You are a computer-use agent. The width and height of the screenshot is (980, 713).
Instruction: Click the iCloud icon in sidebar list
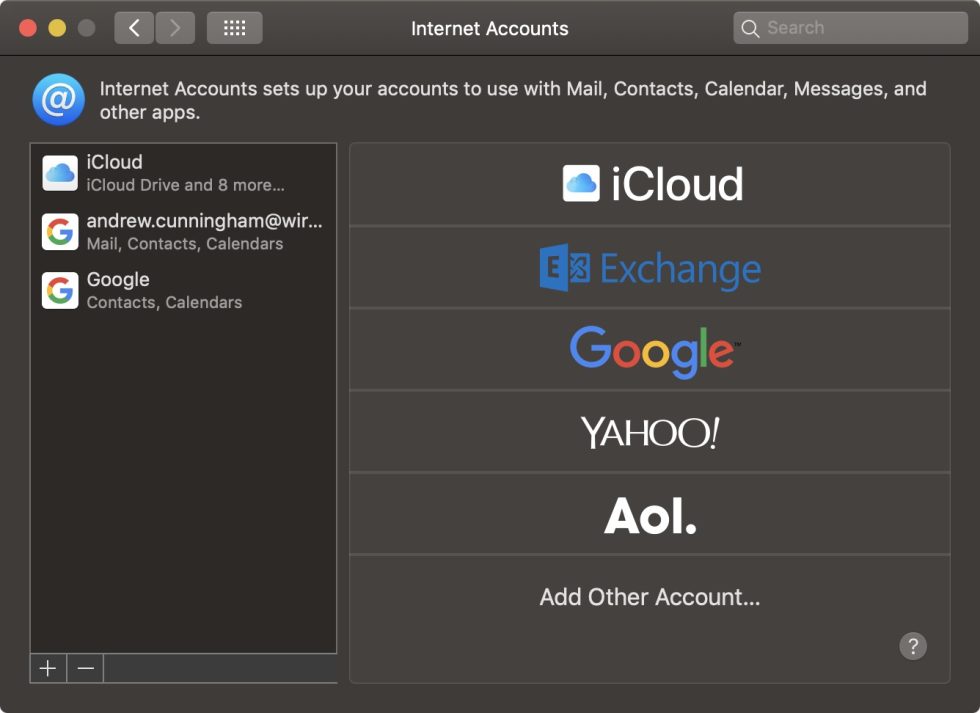60,173
